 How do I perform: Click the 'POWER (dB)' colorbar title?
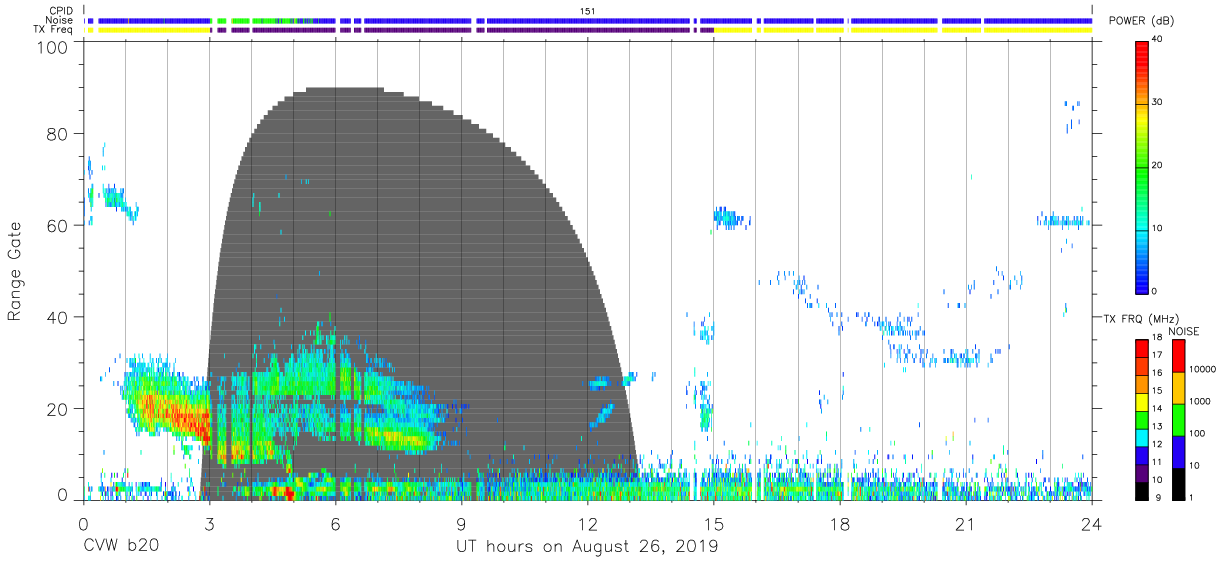(1142, 21)
